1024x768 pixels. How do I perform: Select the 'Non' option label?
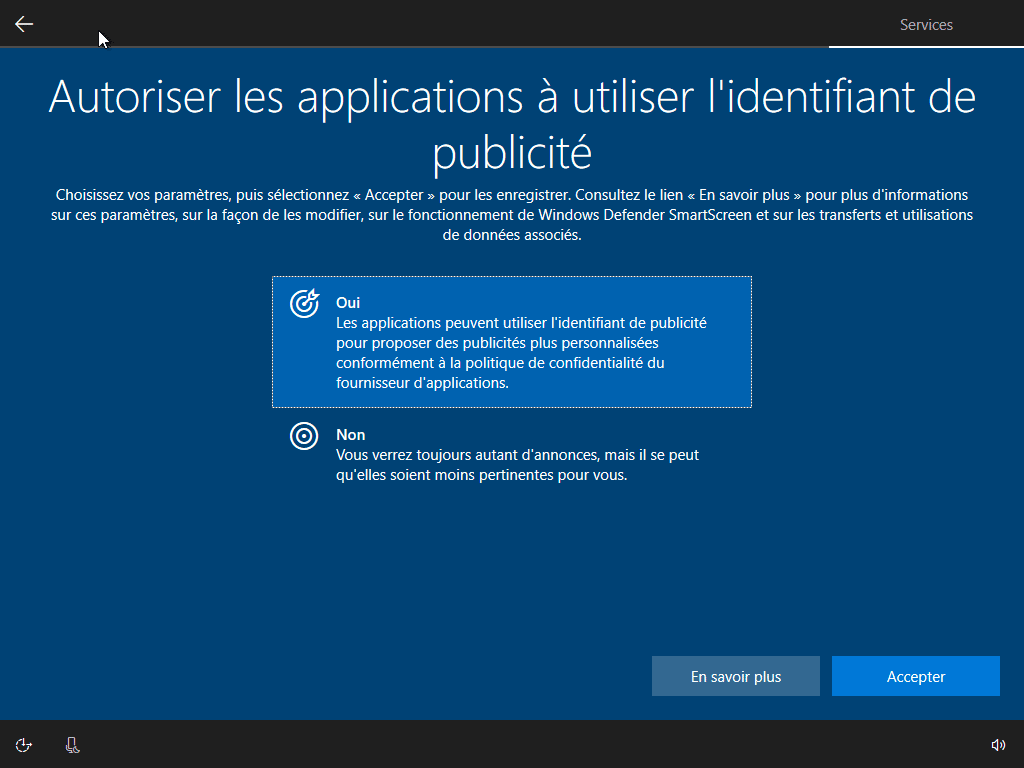coord(350,435)
